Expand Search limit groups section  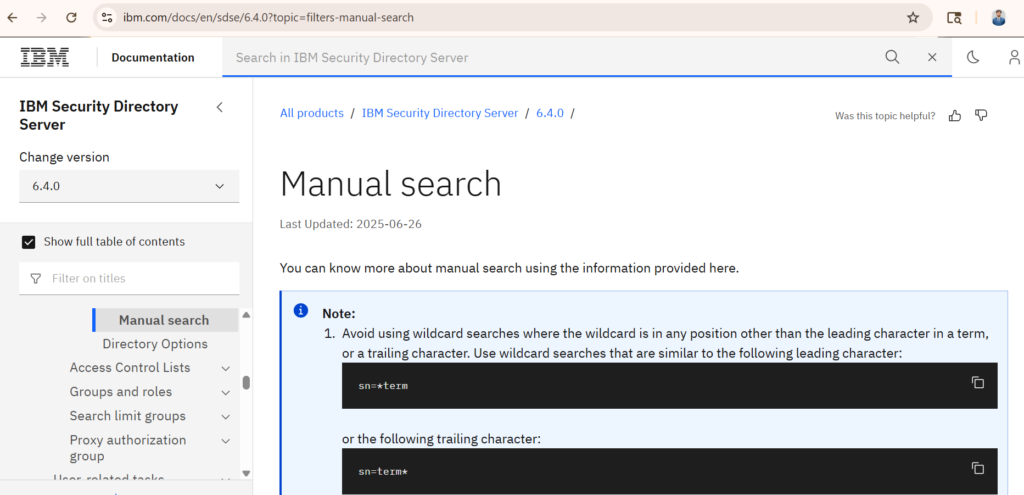[225, 417]
